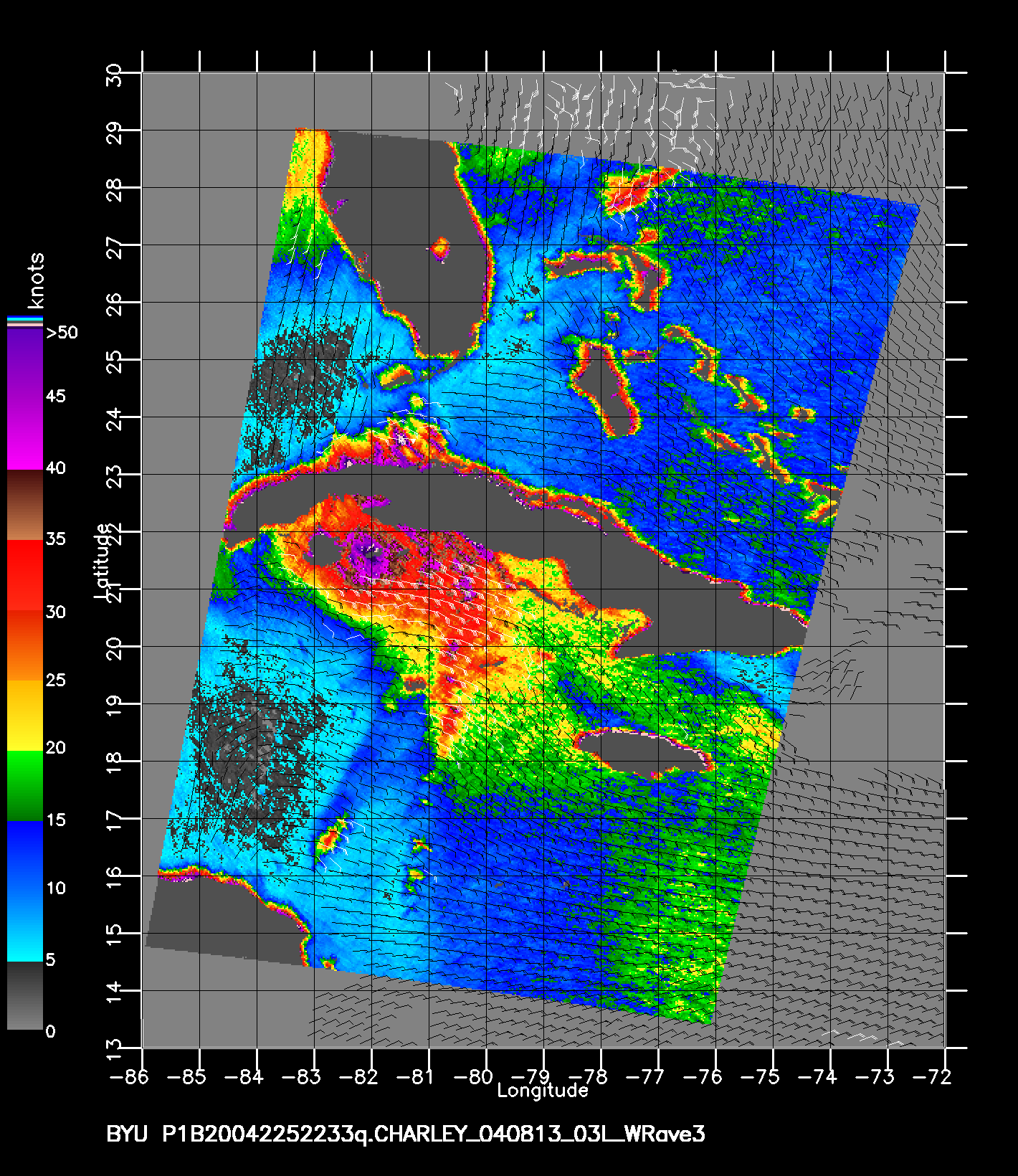Click the red 30-35 knots colorbar segment

click(x=25, y=575)
